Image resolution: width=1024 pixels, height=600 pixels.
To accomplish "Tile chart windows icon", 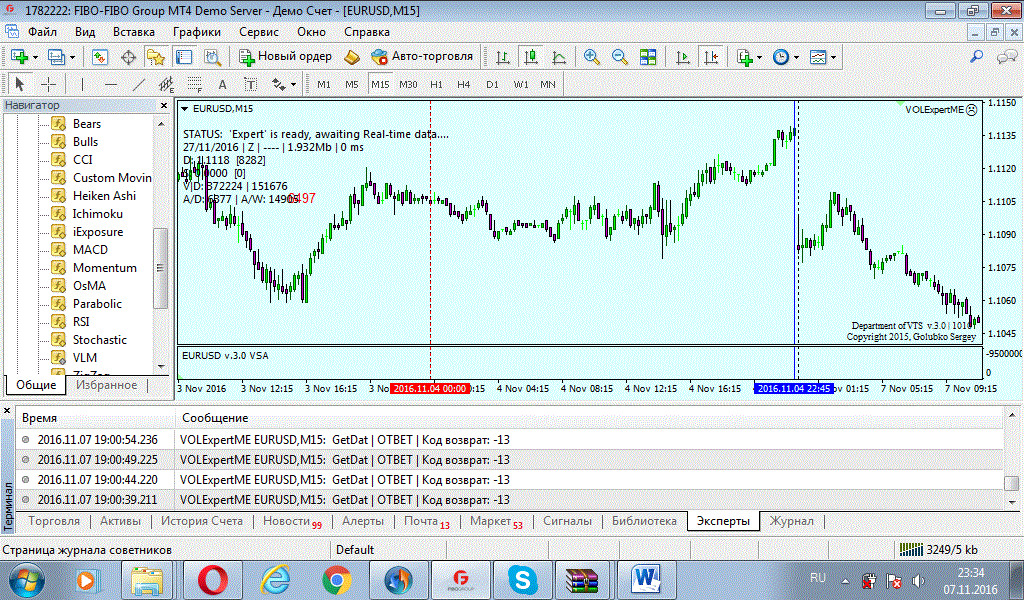I will pyautogui.click(x=648, y=57).
